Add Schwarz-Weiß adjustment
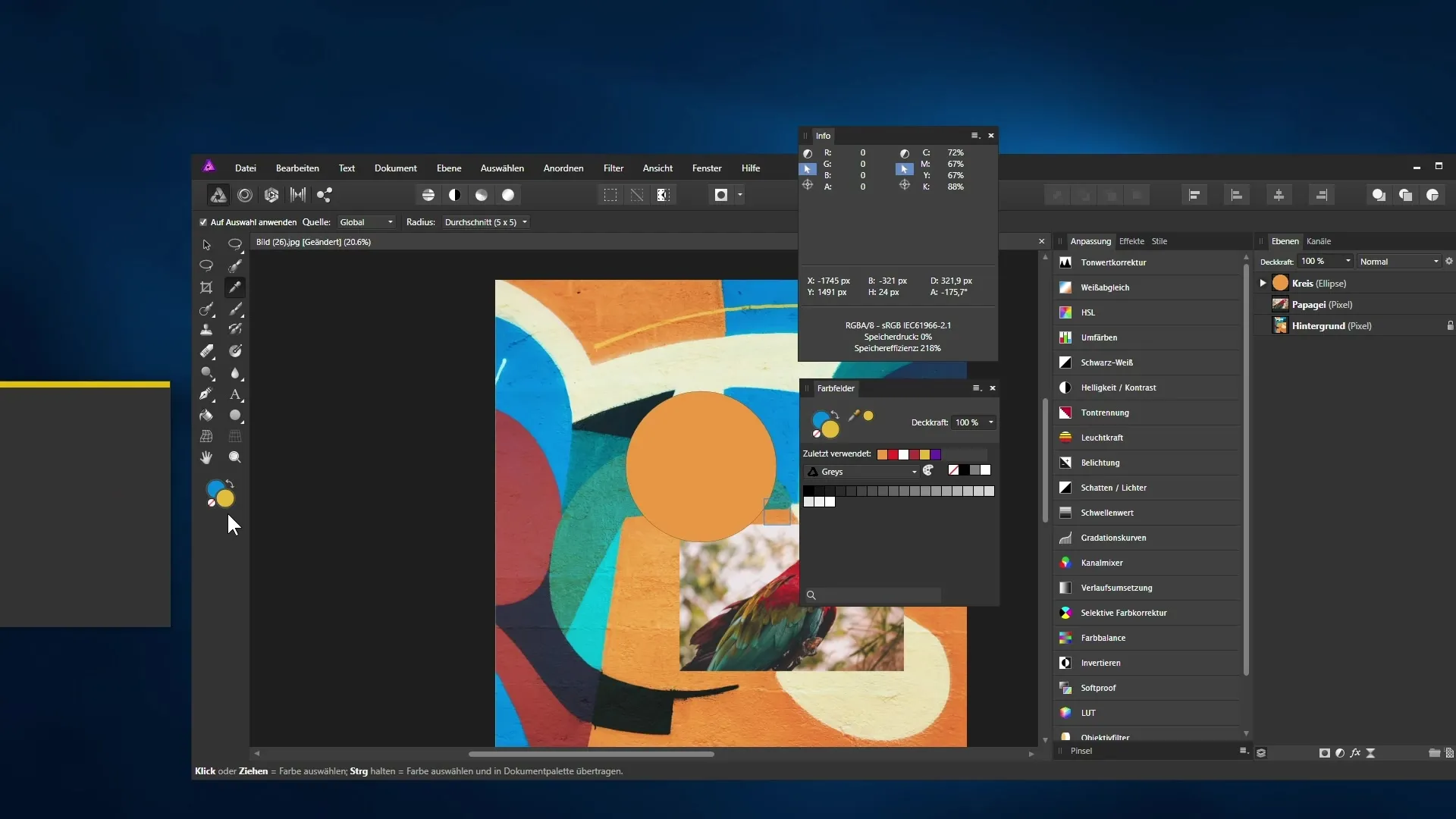1456x819 pixels. (x=1148, y=362)
